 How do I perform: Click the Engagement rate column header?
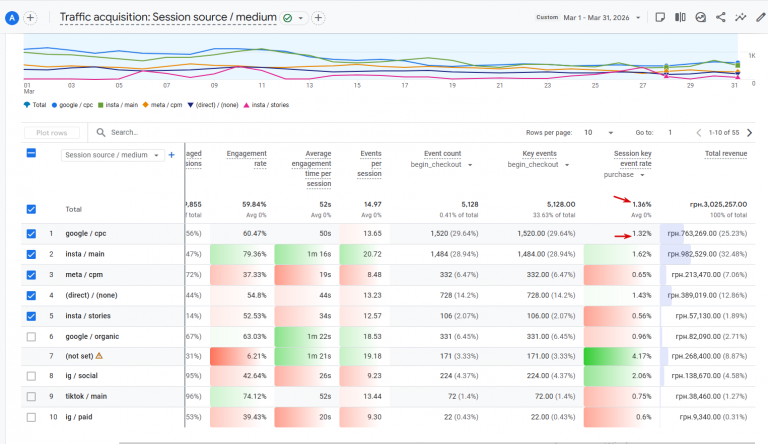tap(246, 158)
